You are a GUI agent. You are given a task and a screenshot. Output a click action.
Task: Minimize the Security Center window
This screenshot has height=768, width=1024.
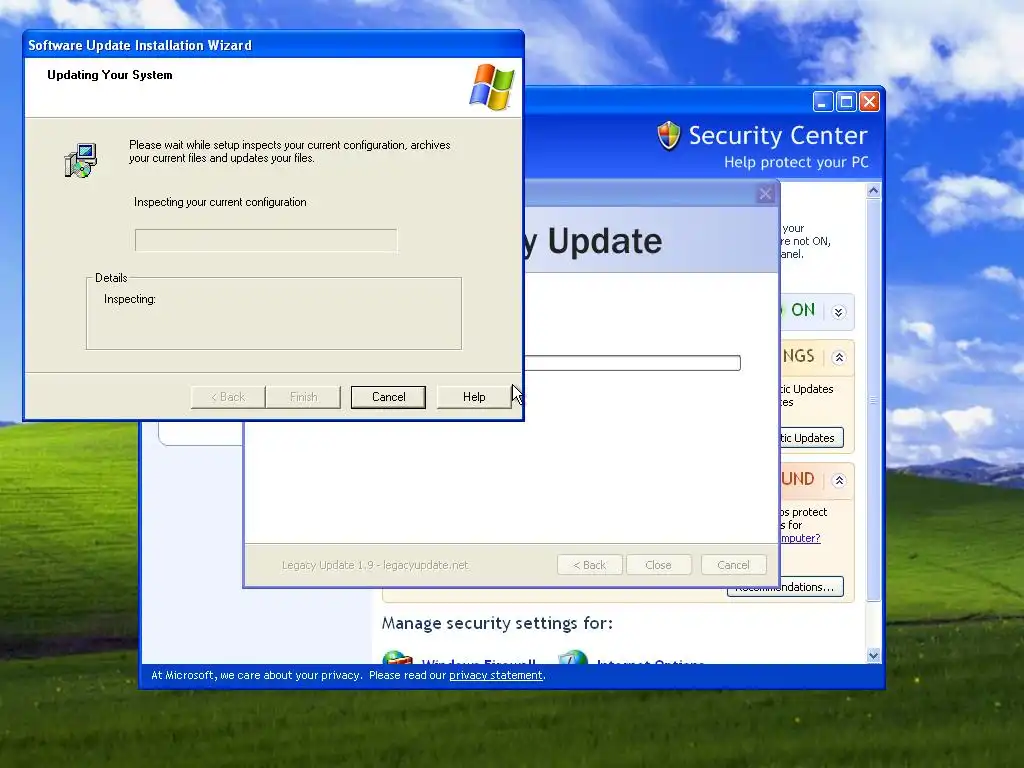tap(823, 102)
